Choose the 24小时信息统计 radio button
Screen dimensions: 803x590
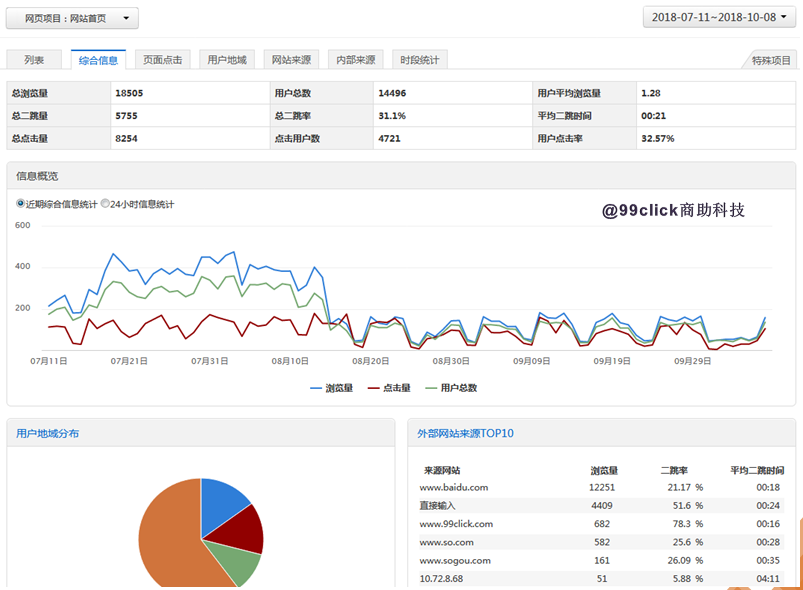pyautogui.click(x=105, y=204)
